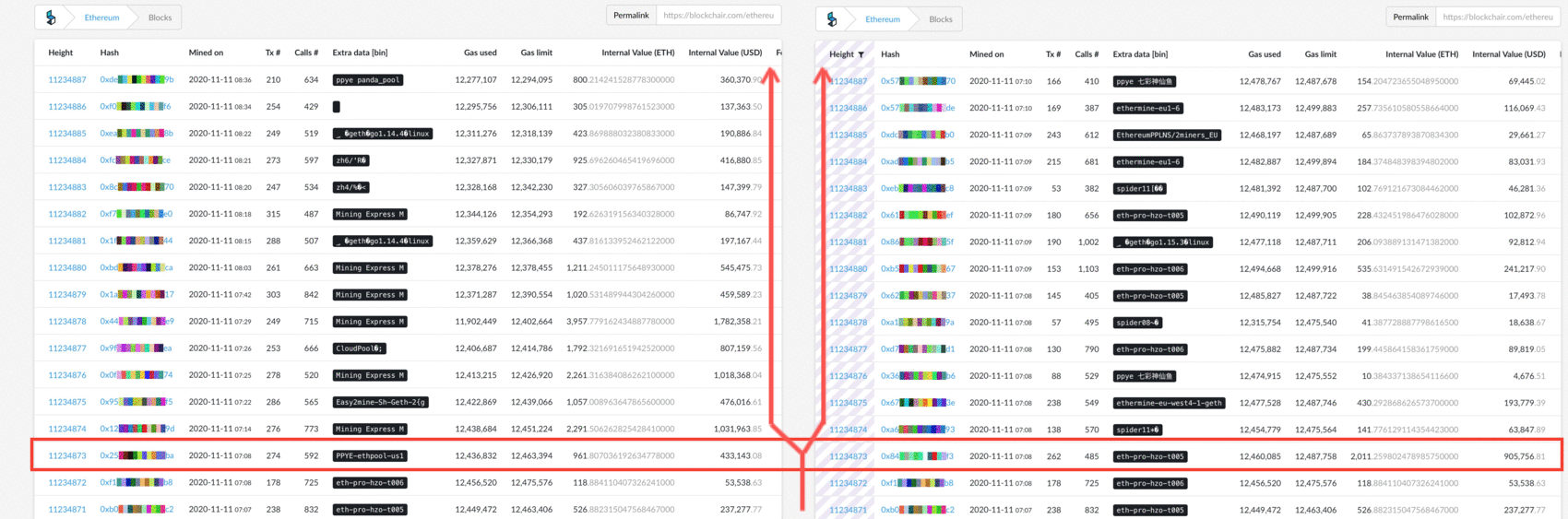Sort by Hash column in left panel
The height and width of the screenshot is (519, 1568).
coord(110,53)
